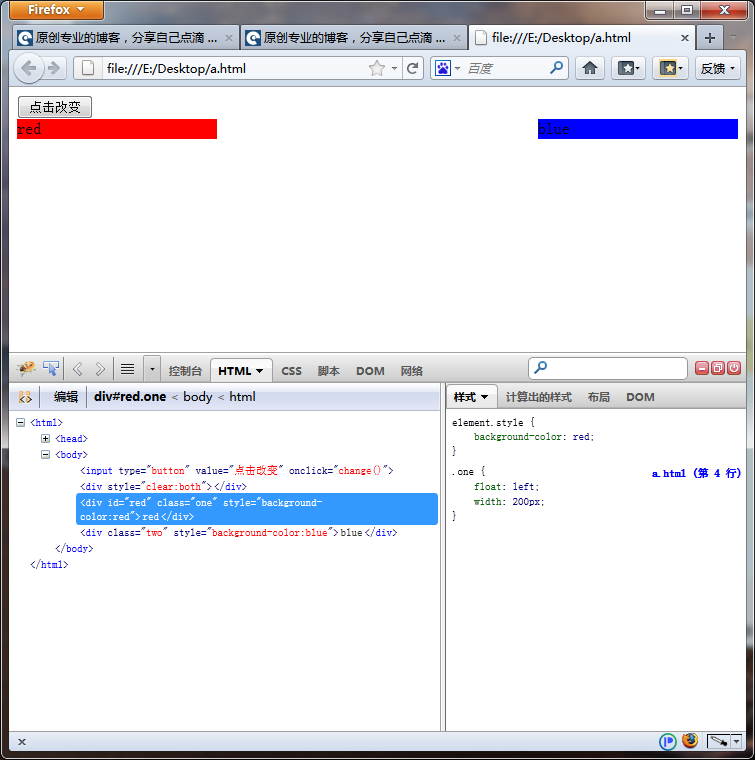Switch to 计算出的样式 computed side panel
The height and width of the screenshot is (760, 755).
pyautogui.click(x=538, y=397)
